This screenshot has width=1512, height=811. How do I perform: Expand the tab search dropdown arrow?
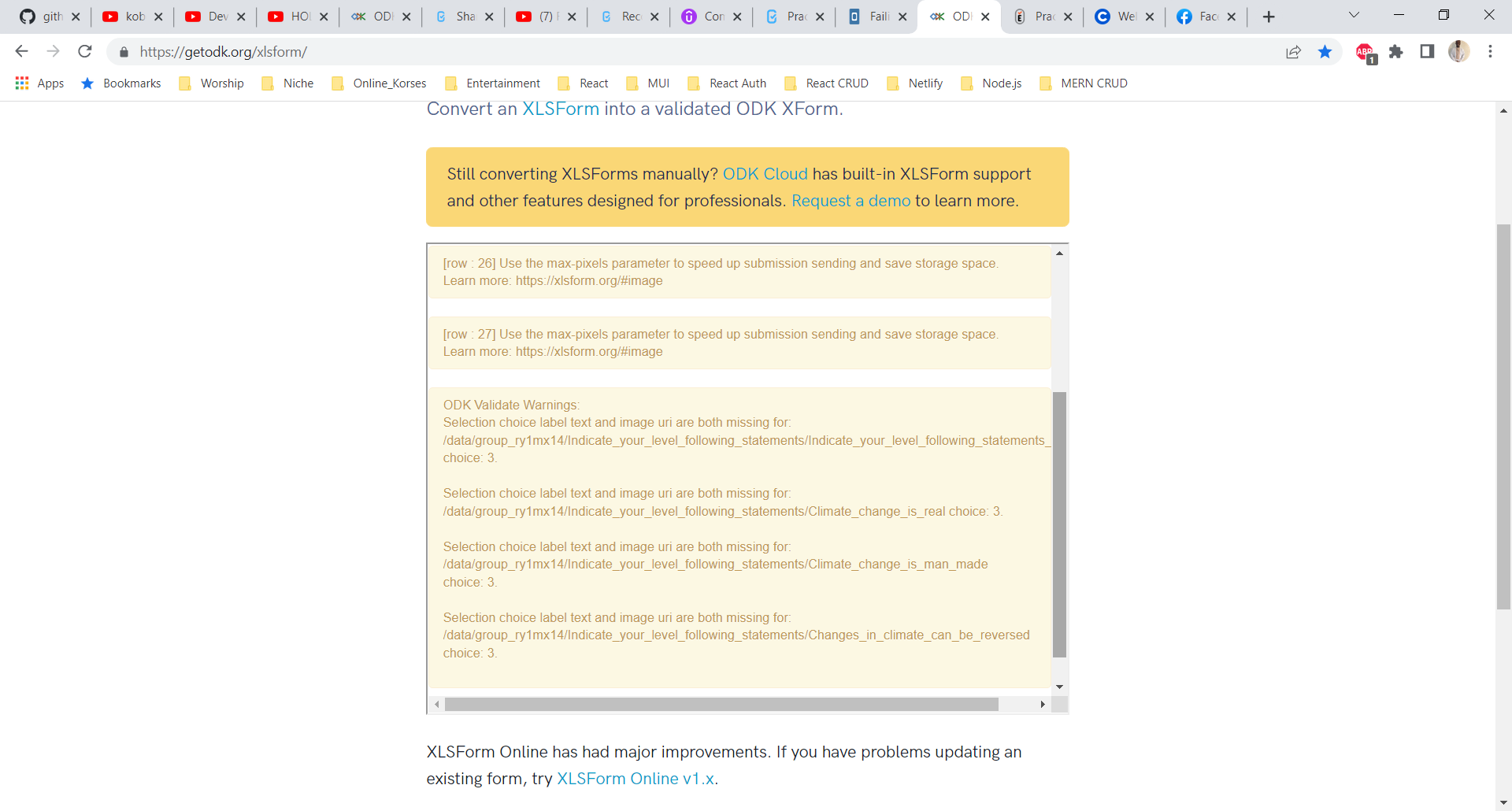[1354, 16]
